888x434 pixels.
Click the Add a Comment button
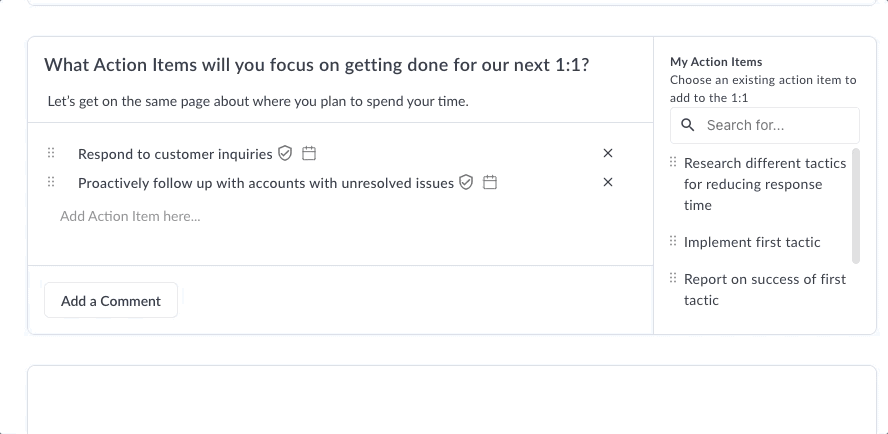[x=111, y=300]
